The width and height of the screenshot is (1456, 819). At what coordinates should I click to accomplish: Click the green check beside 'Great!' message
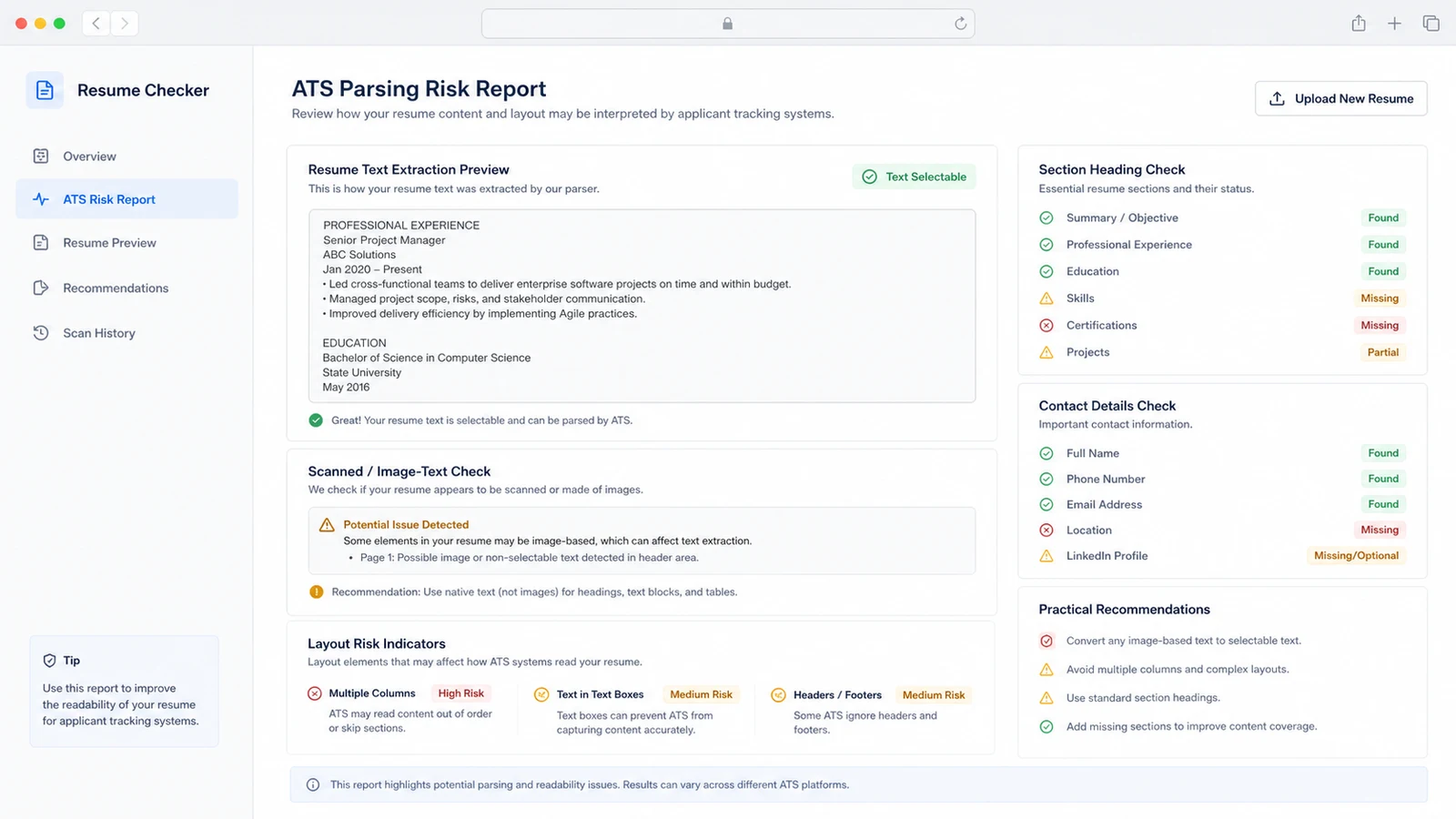point(316,420)
